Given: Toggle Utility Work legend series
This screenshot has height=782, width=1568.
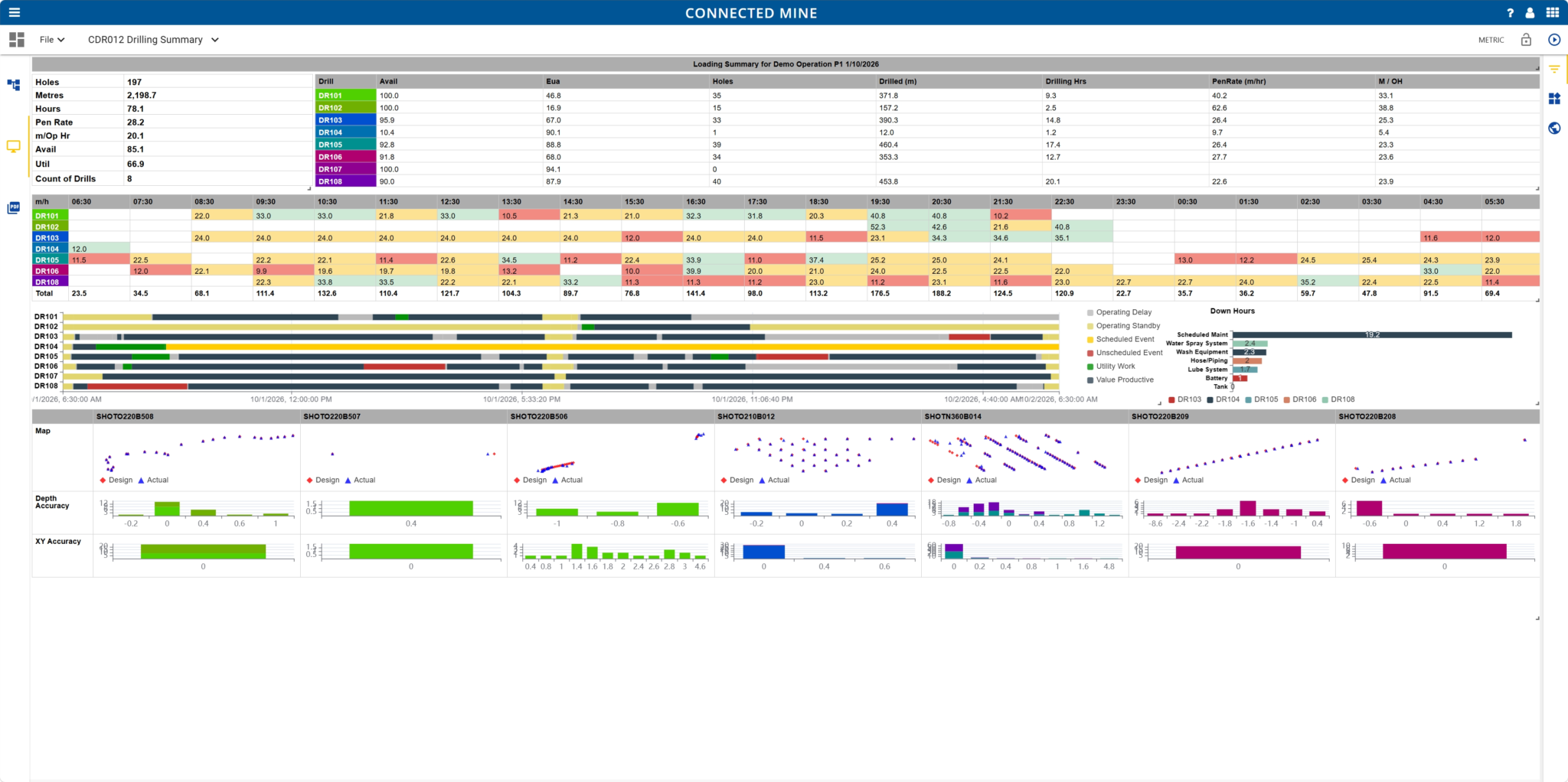Looking at the screenshot, I should (1111, 367).
